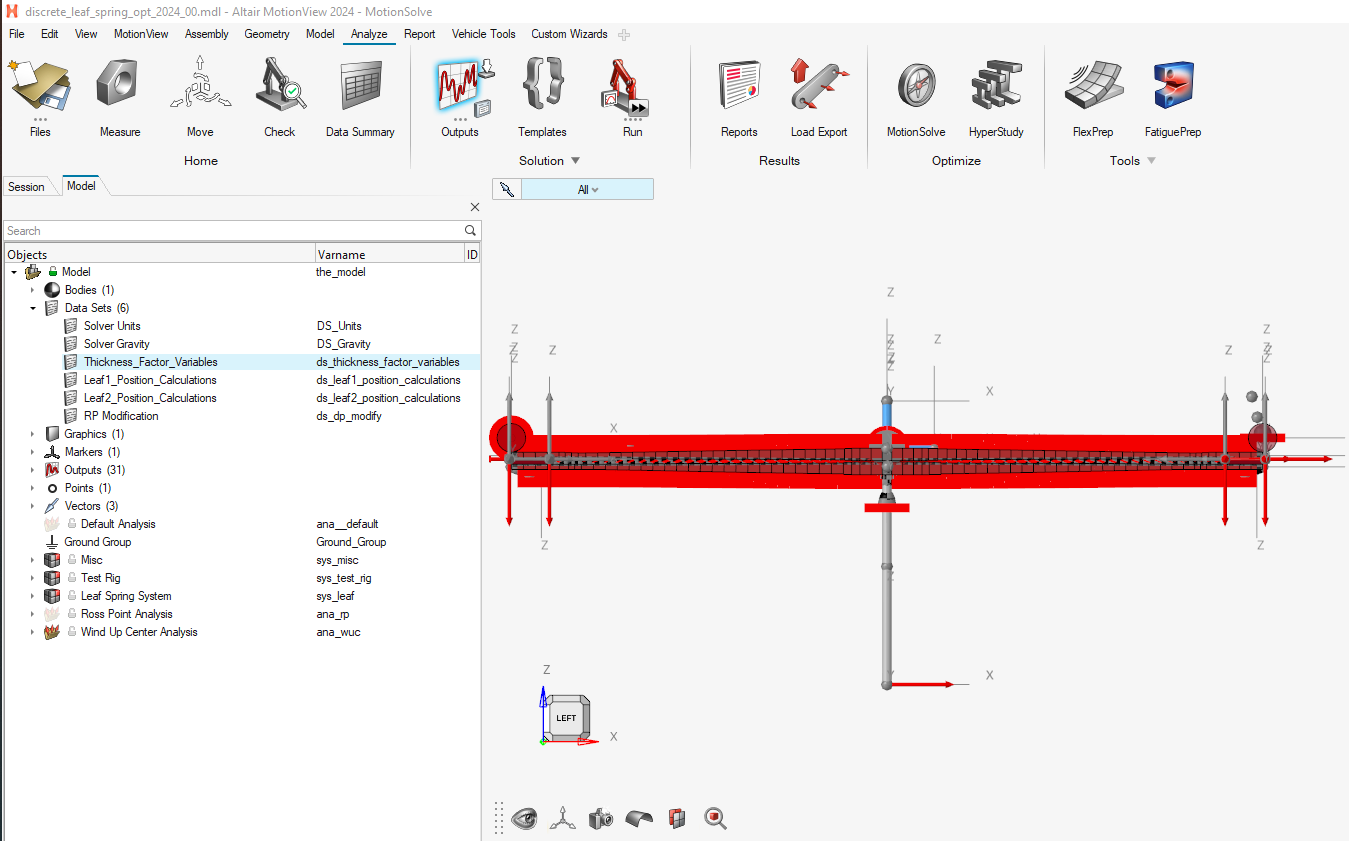Collapse the Model root node
The height and width of the screenshot is (841, 1349).
(14, 272)
